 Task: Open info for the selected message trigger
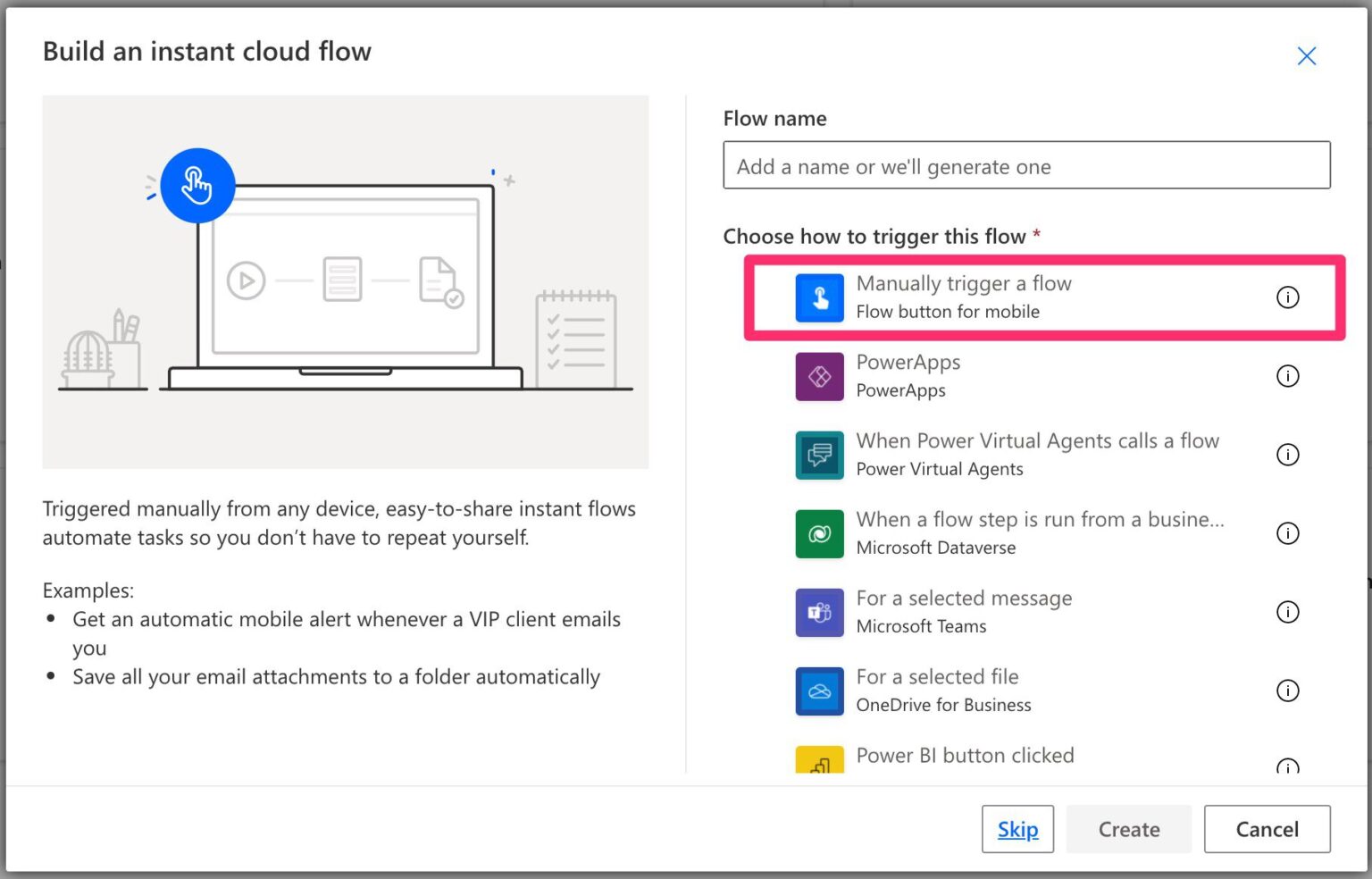click(1287, 612)
